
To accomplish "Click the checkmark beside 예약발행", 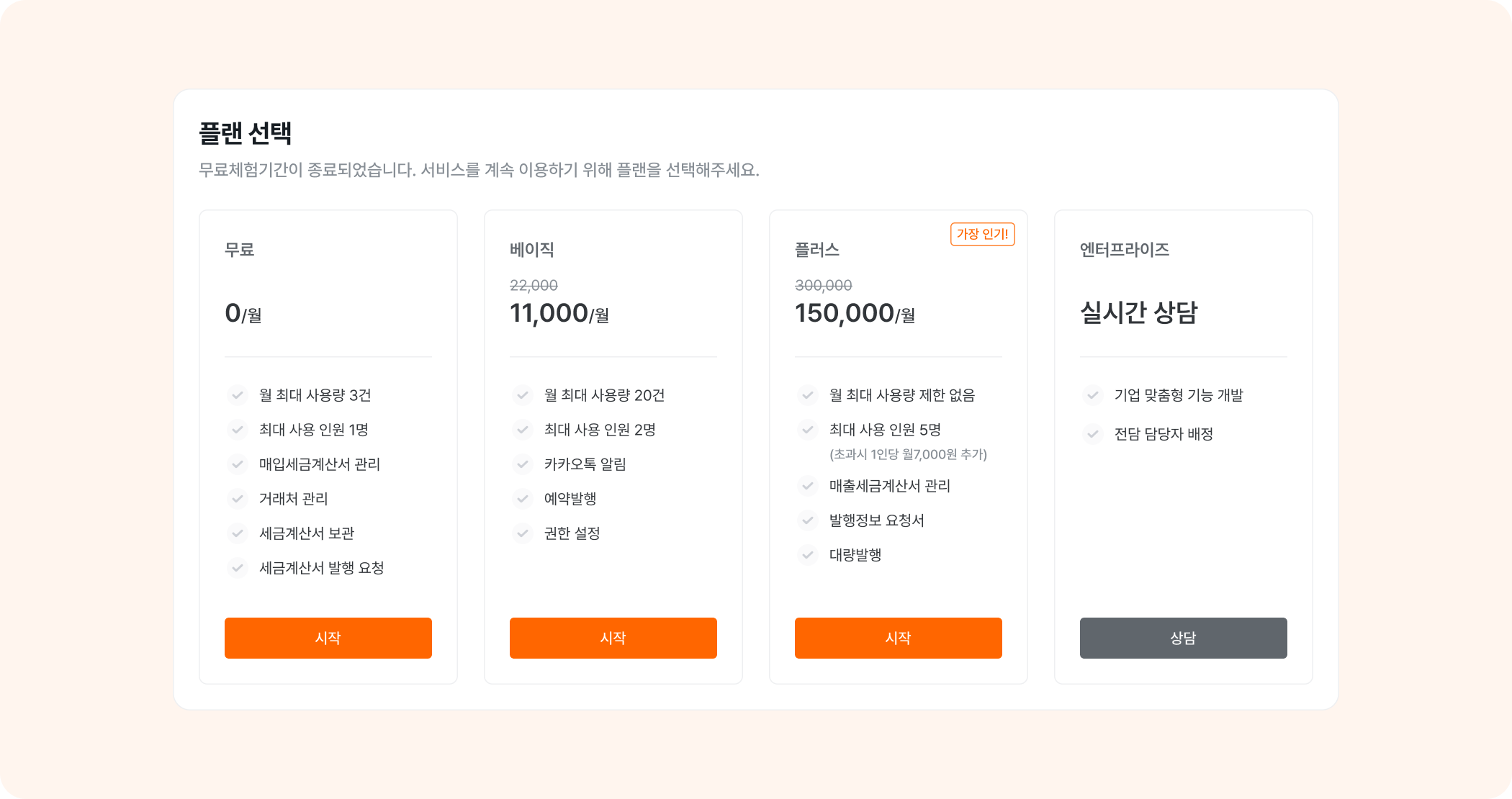I will pos(522,499).
